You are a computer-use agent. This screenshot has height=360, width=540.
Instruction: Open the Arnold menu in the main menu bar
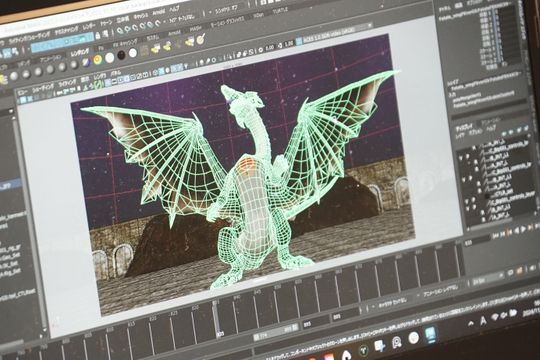[x=158, y=13]
